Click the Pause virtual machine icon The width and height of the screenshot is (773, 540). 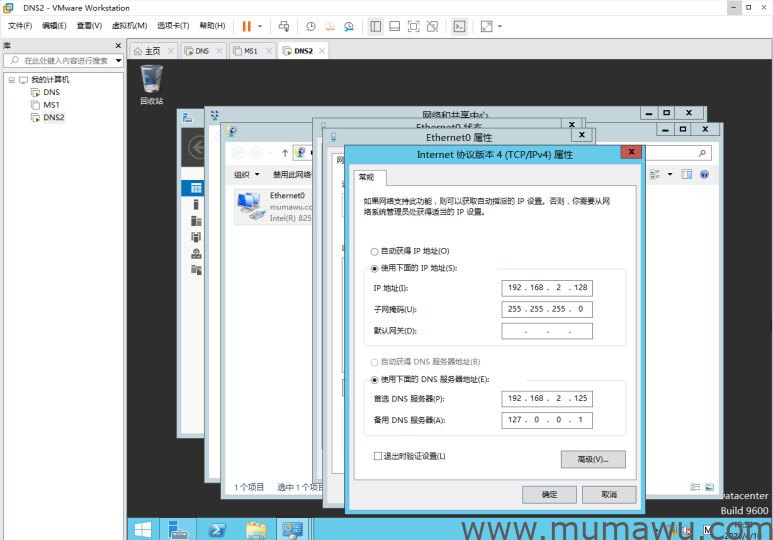click(x=246, y=26)
